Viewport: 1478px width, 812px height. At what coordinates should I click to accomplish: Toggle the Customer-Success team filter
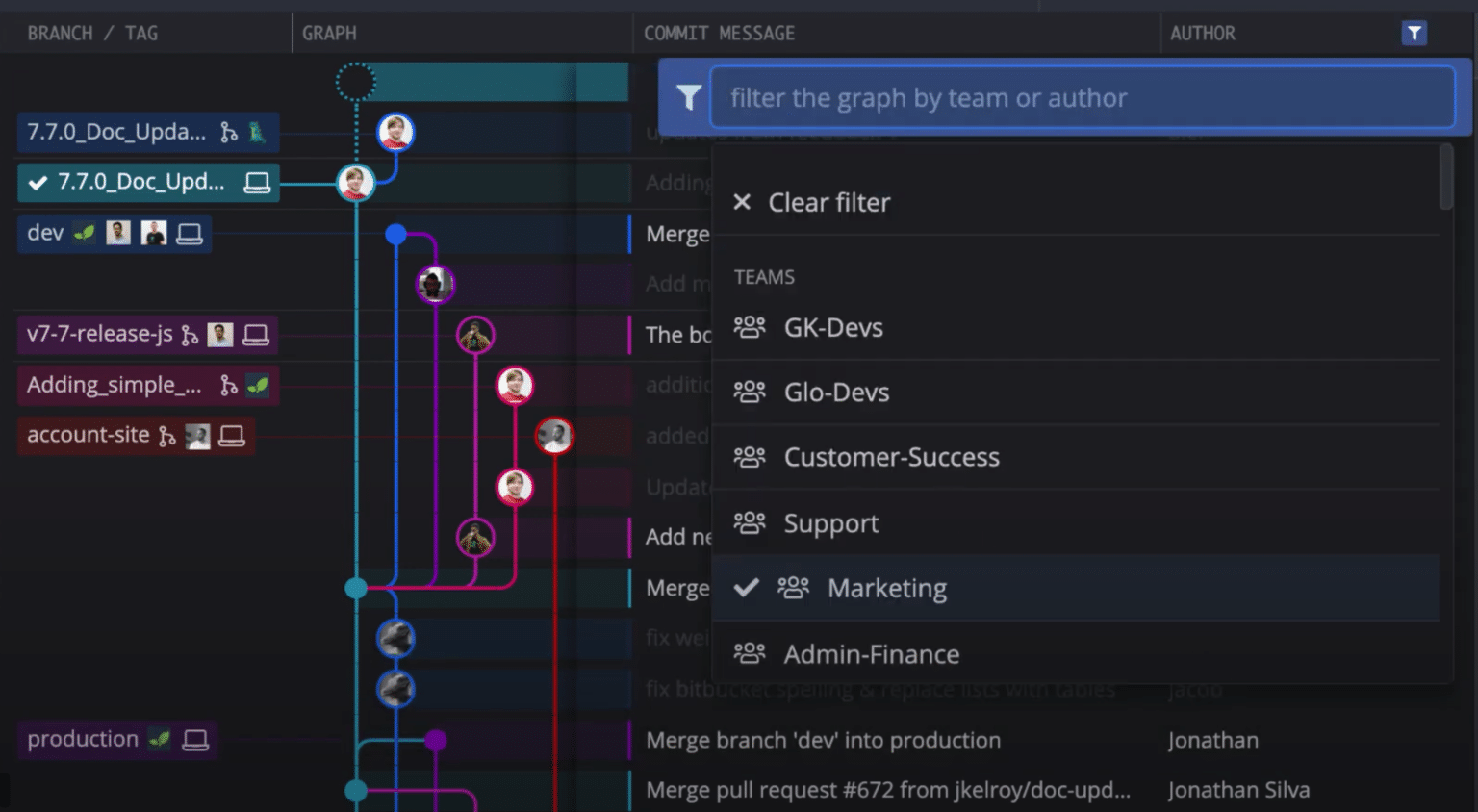coord(891,457)
